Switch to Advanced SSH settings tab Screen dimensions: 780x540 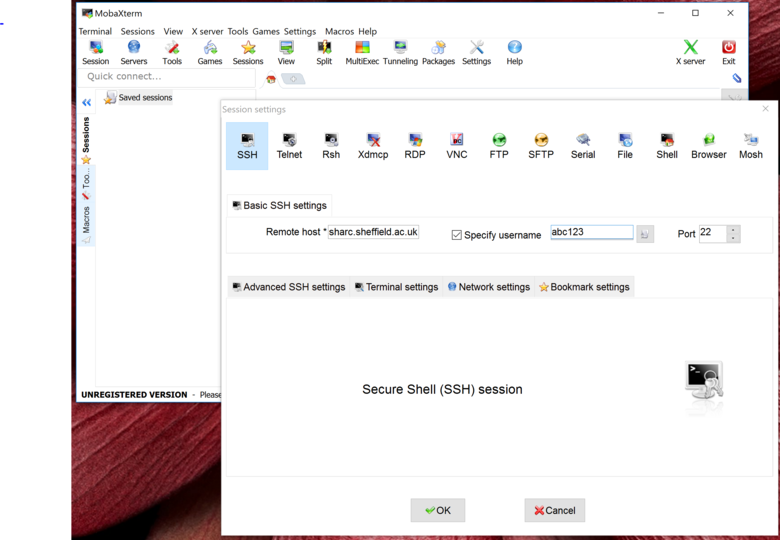pyautogui.click(x=289, y=287)
